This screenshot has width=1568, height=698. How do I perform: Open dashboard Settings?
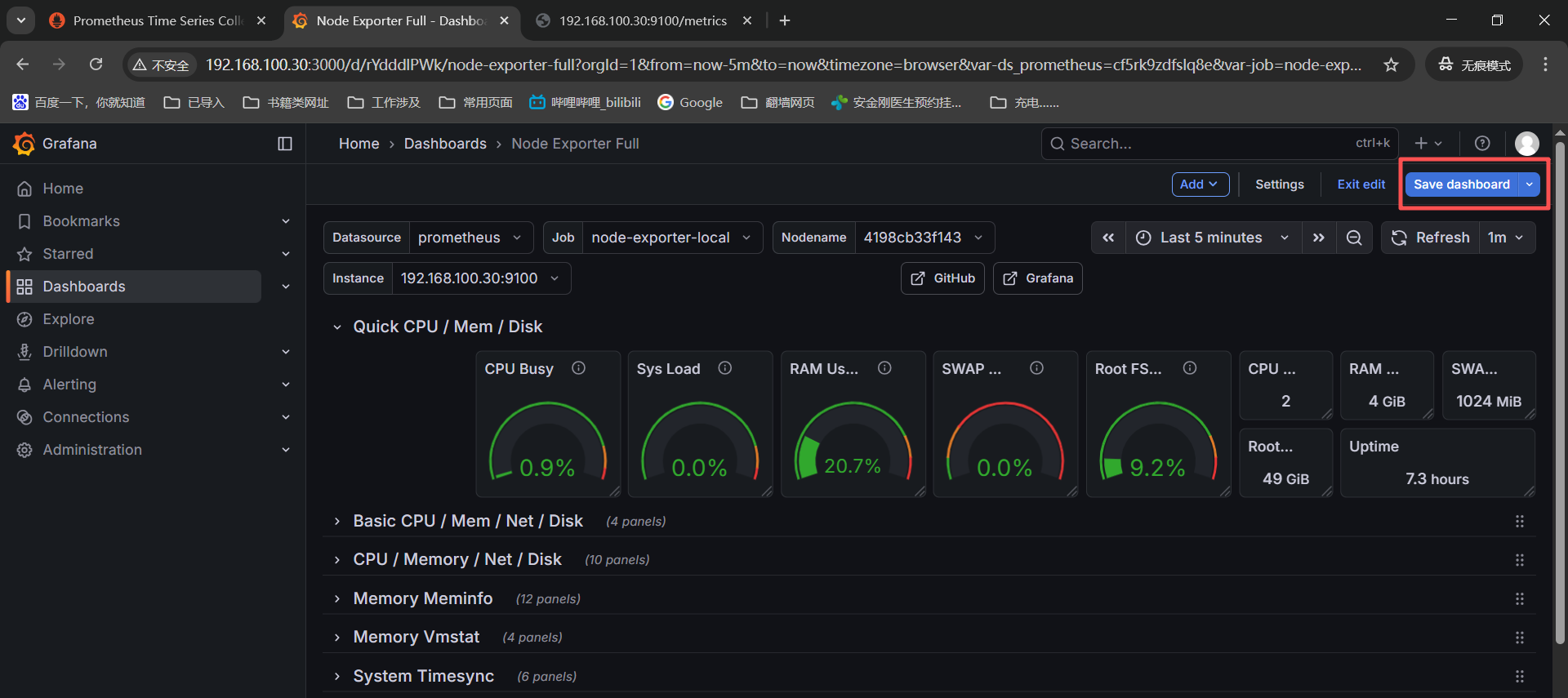click(1279, 185)
